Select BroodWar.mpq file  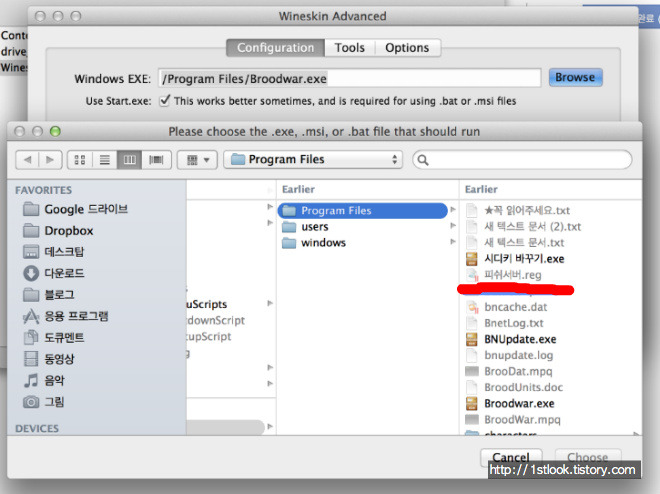(x=514, y=420)
